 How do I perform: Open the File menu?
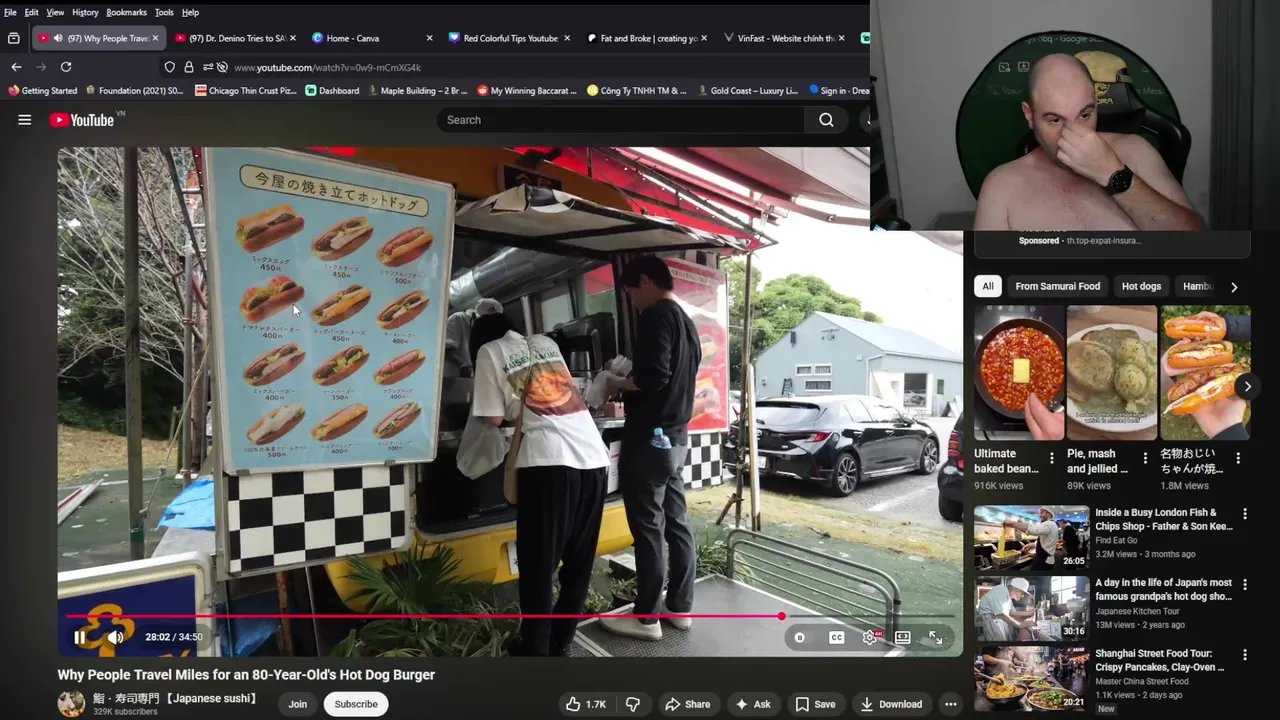[x=10, y=12]
